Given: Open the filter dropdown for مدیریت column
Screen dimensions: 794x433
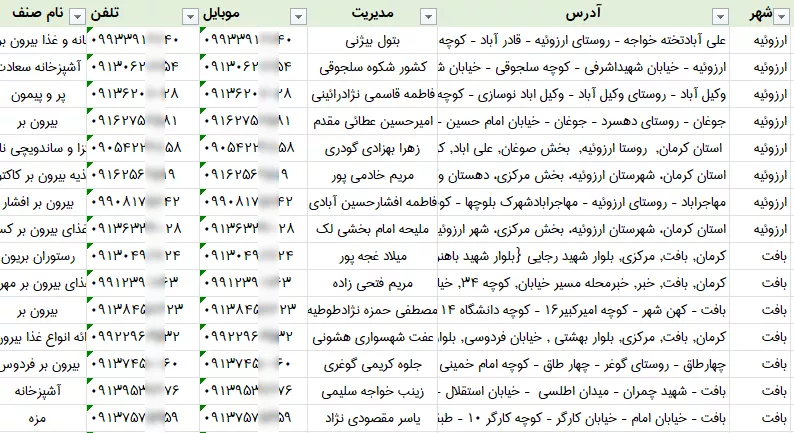Looking at the screenshot, I should point(428,17).
